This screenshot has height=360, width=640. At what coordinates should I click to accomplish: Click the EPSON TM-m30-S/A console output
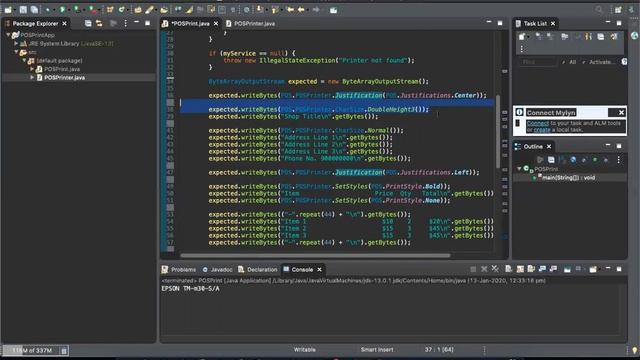tap(190, 289)
